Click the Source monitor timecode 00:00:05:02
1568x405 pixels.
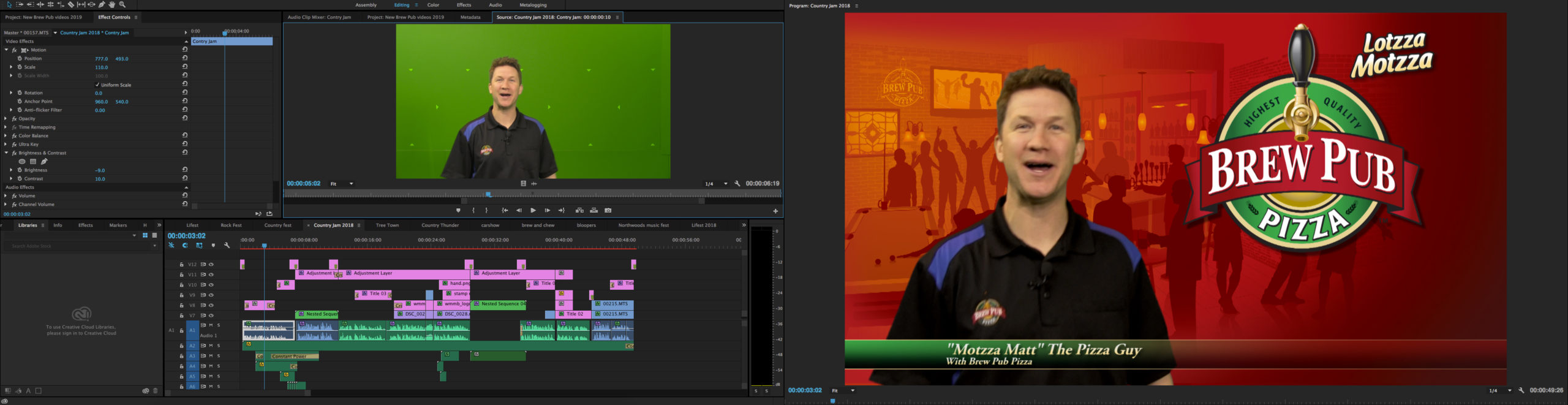pos(304,183)
